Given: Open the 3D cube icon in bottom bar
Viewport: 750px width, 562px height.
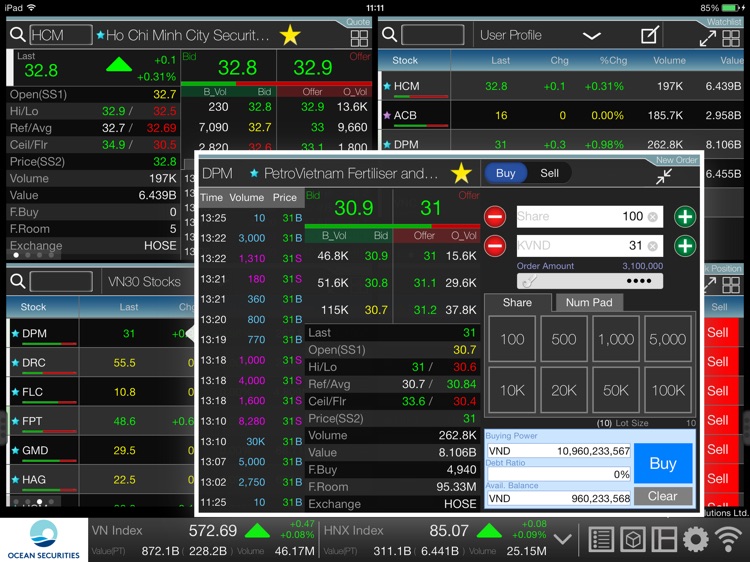Looking at the screenshot, I should tap(632, 540).
